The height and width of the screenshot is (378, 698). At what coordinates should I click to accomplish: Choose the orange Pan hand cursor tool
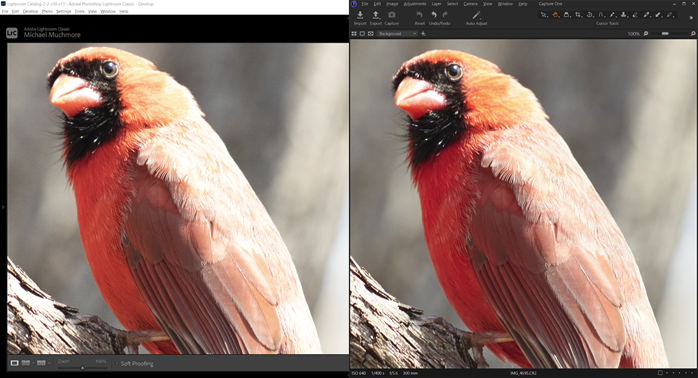(x=555, y=15)
